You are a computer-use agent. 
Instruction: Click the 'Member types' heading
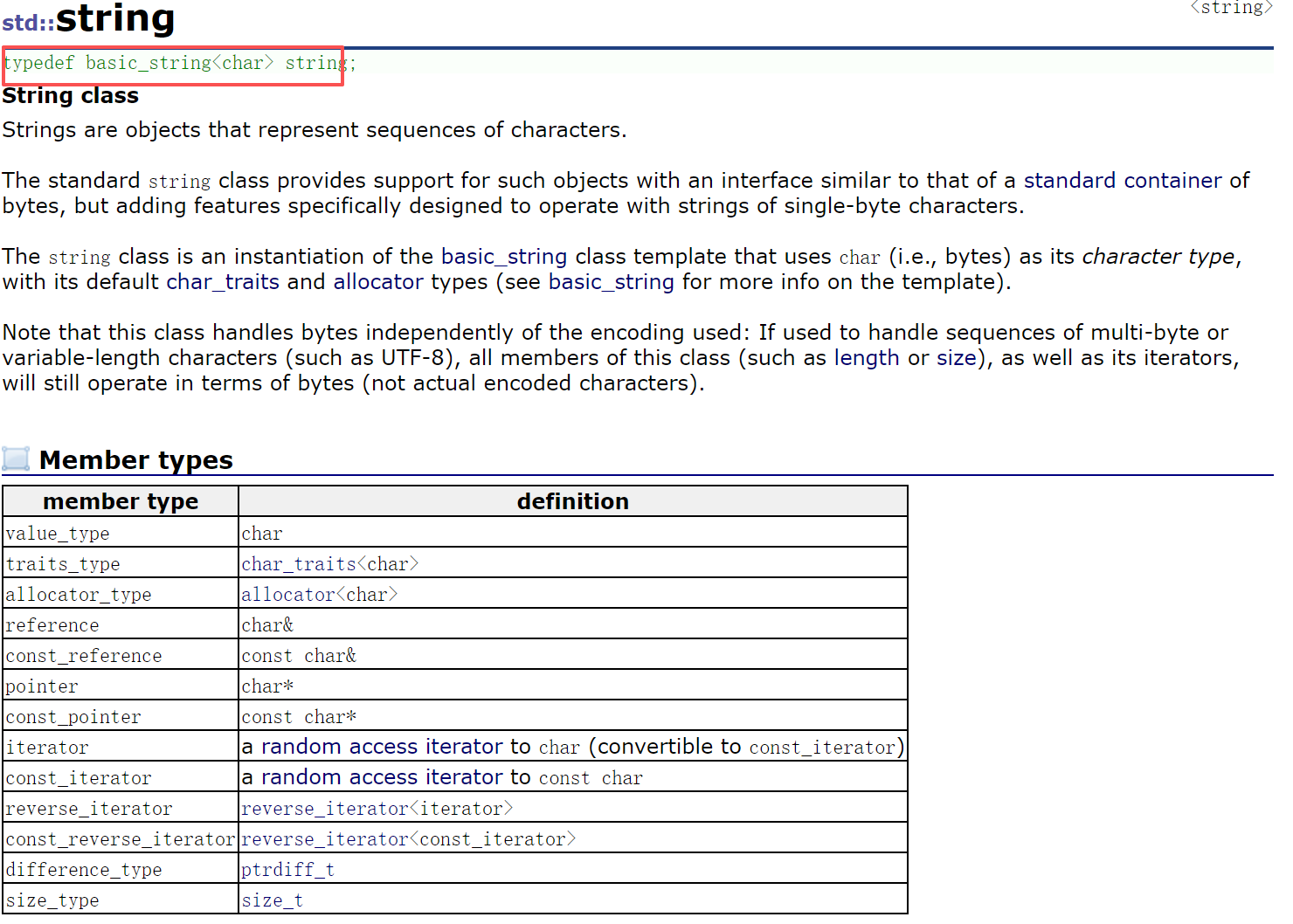(136, 460)
